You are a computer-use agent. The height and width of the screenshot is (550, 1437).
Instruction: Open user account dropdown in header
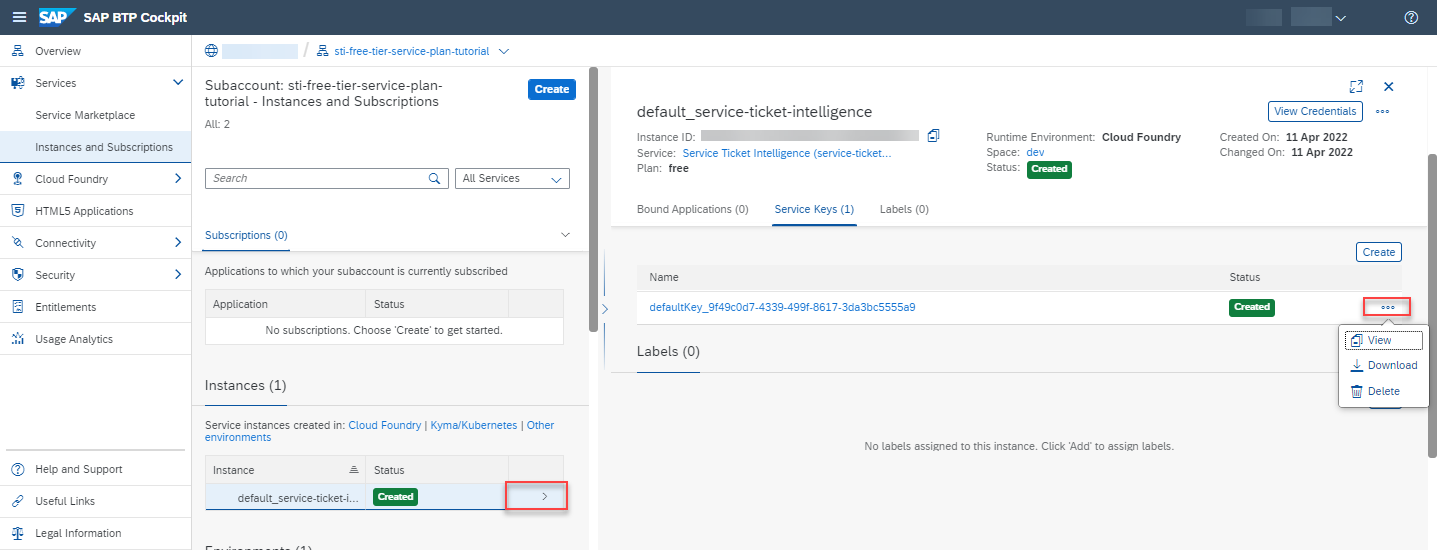click(x=1341, y=17)
